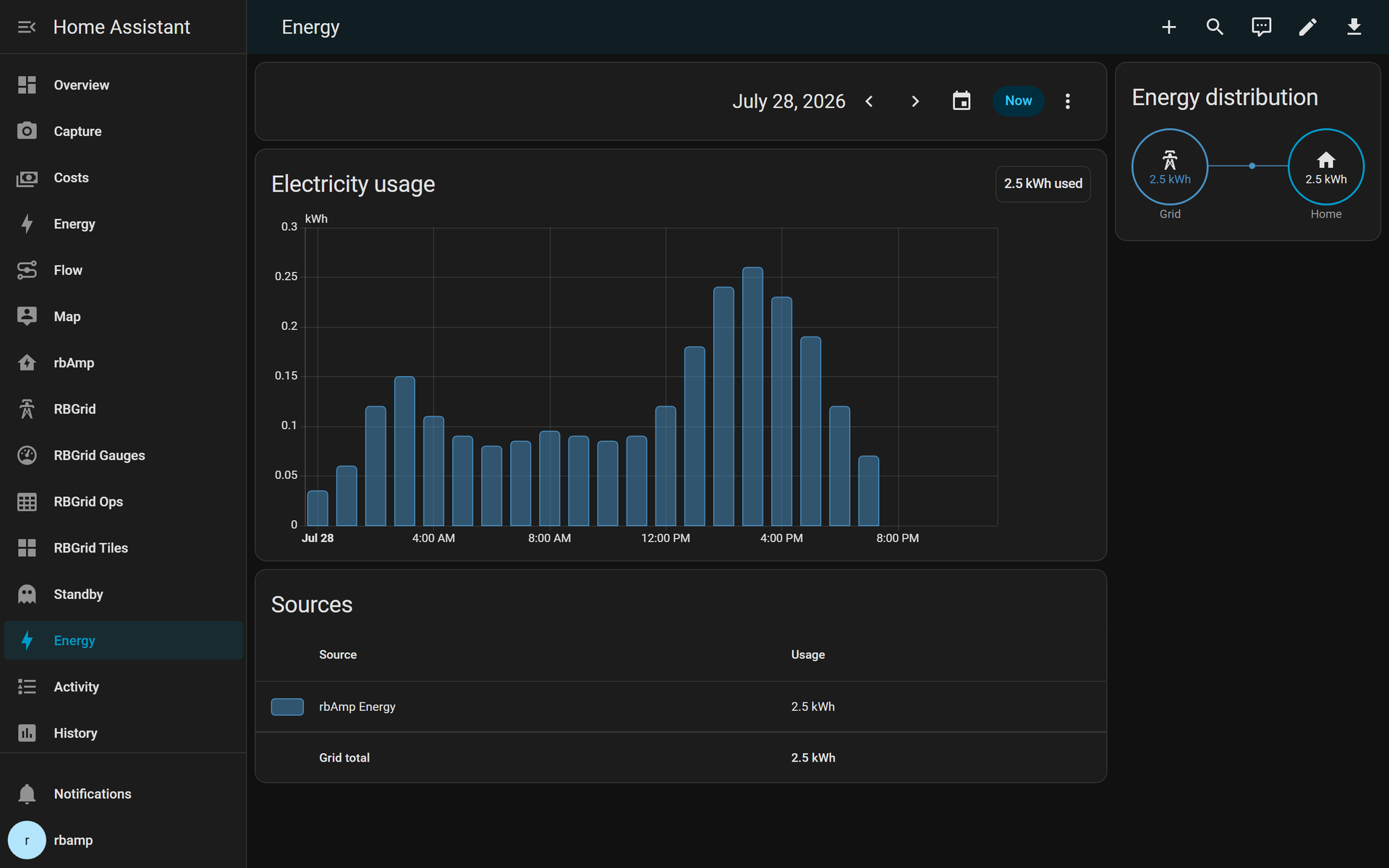Go to next day with right chevron
This screenshot has width=1389, height=868.
[x=915, y=101]
